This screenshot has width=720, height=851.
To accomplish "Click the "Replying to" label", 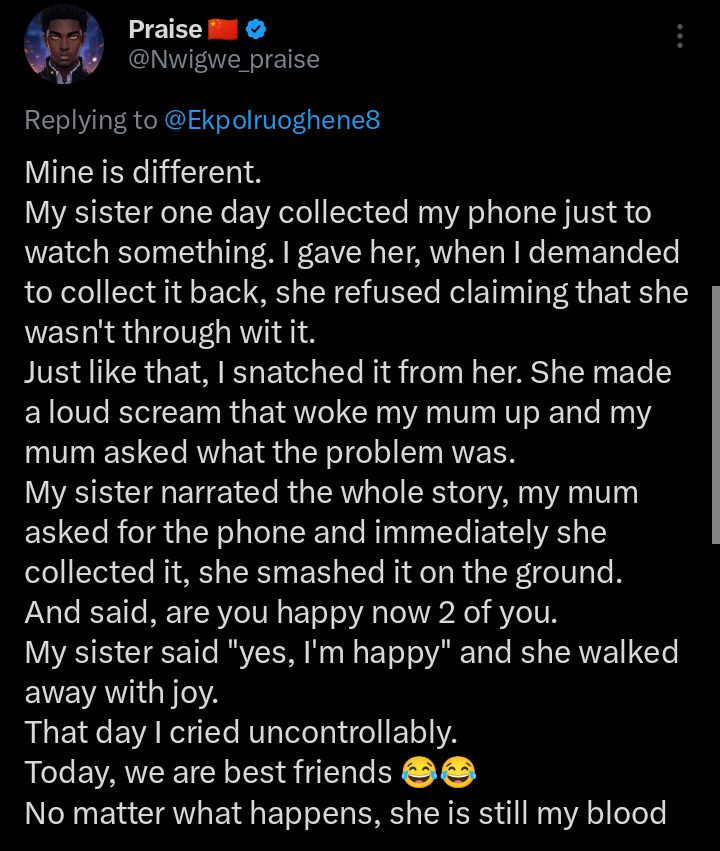I will [90, 121].
